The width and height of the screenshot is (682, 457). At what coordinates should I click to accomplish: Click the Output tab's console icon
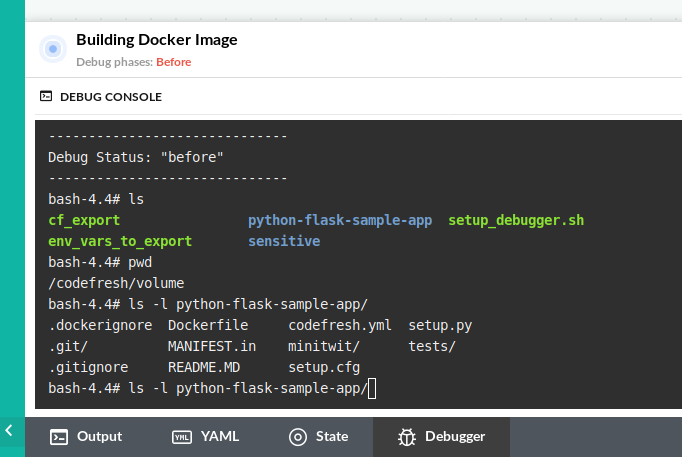click(59, 437)
